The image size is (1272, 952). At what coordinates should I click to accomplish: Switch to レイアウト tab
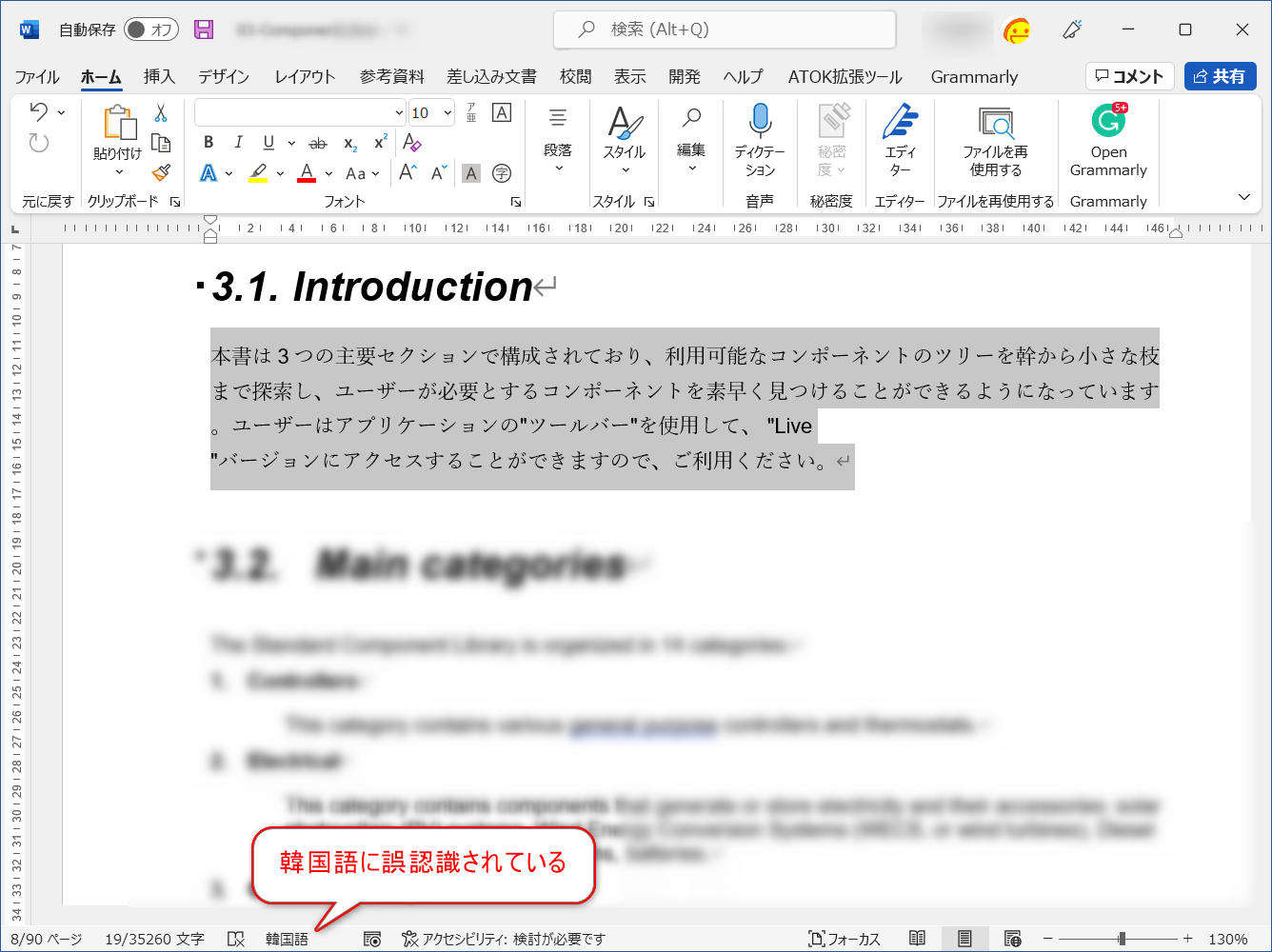305,77
